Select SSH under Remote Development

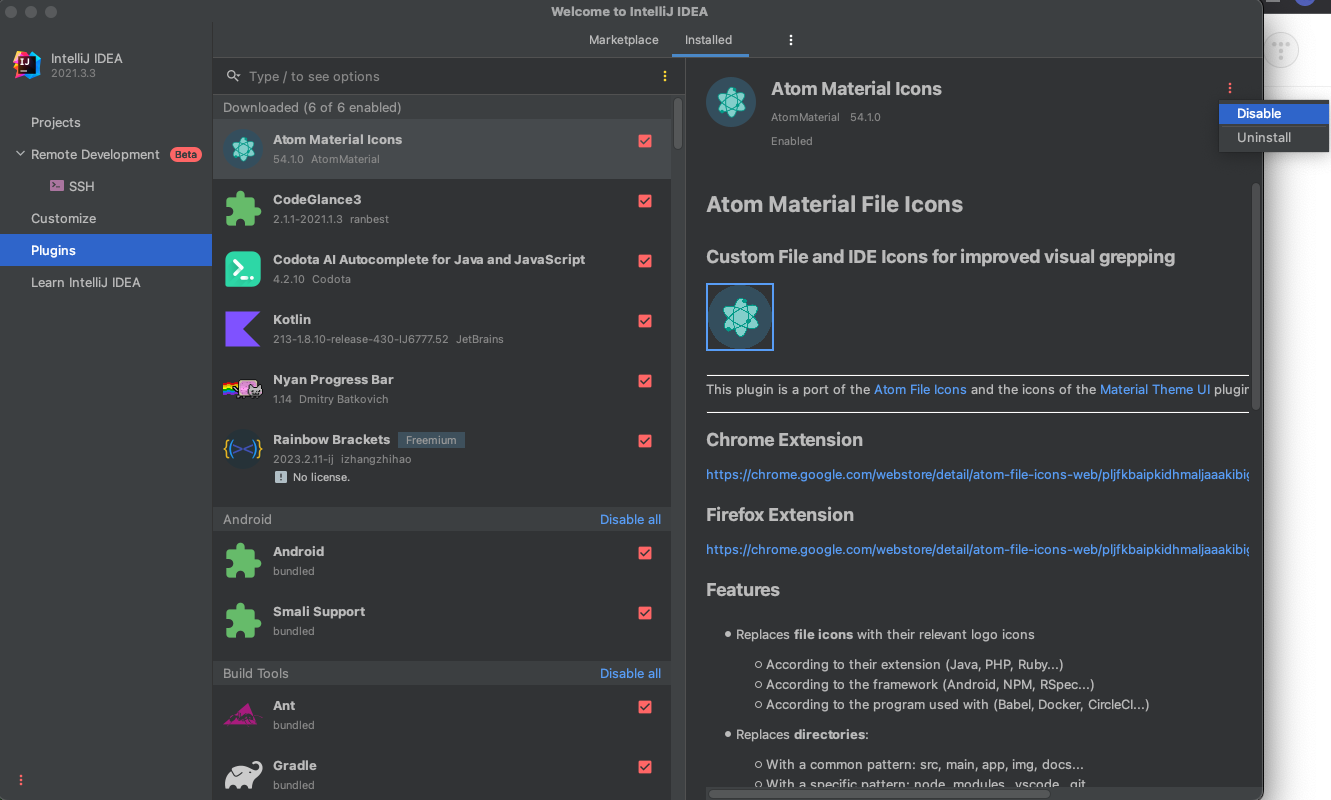click(106, 186)
